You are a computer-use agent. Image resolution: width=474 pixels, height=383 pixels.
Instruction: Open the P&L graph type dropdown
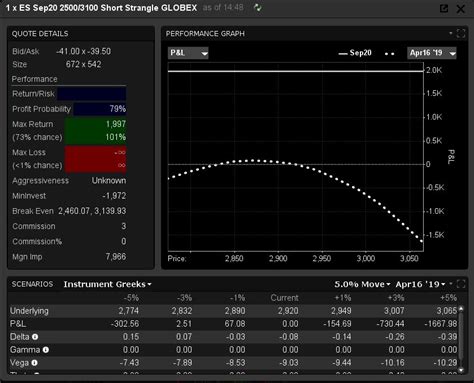coord(188,53)
